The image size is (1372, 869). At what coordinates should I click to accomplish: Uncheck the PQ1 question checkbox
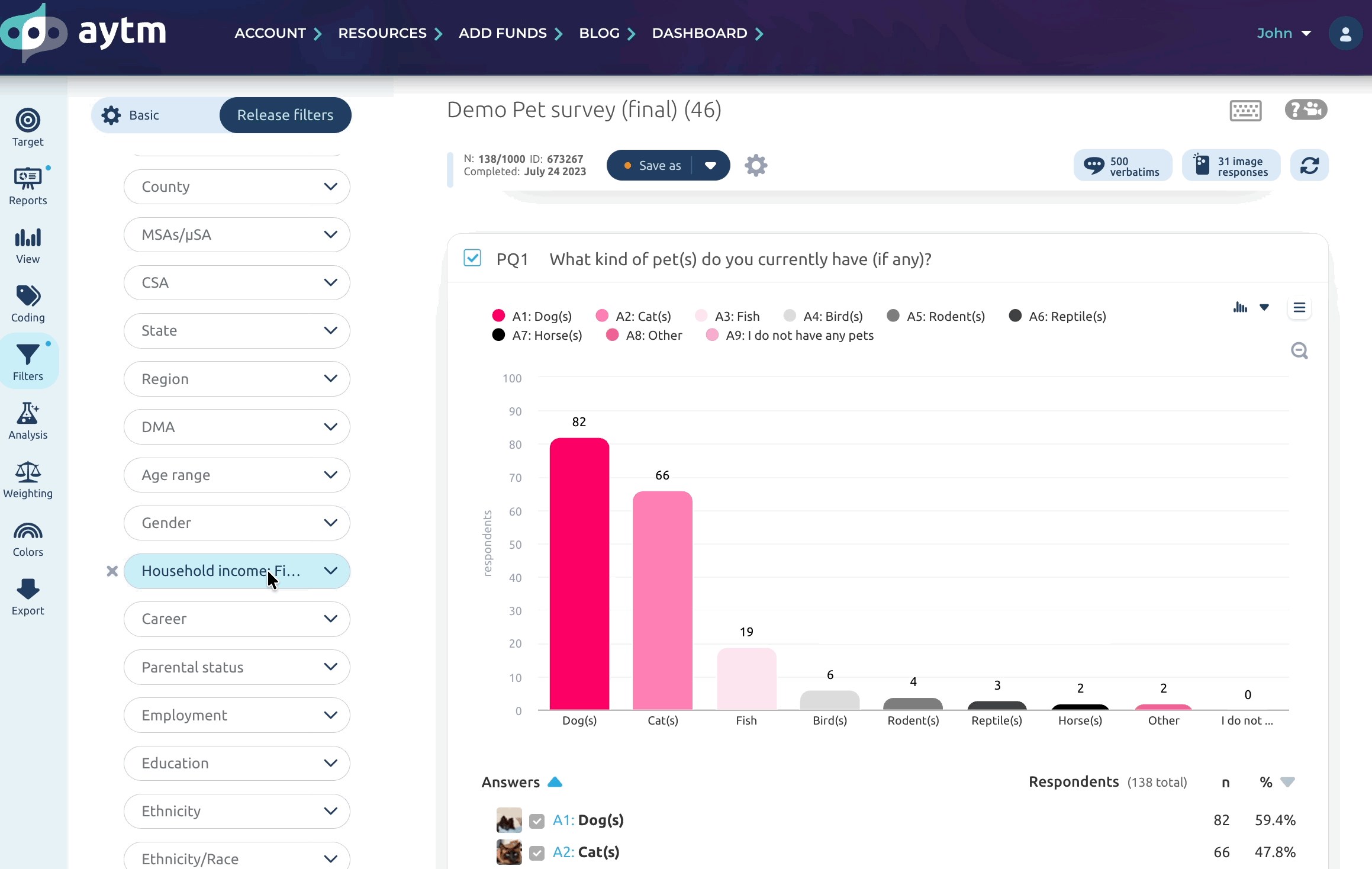pos(472,258)
